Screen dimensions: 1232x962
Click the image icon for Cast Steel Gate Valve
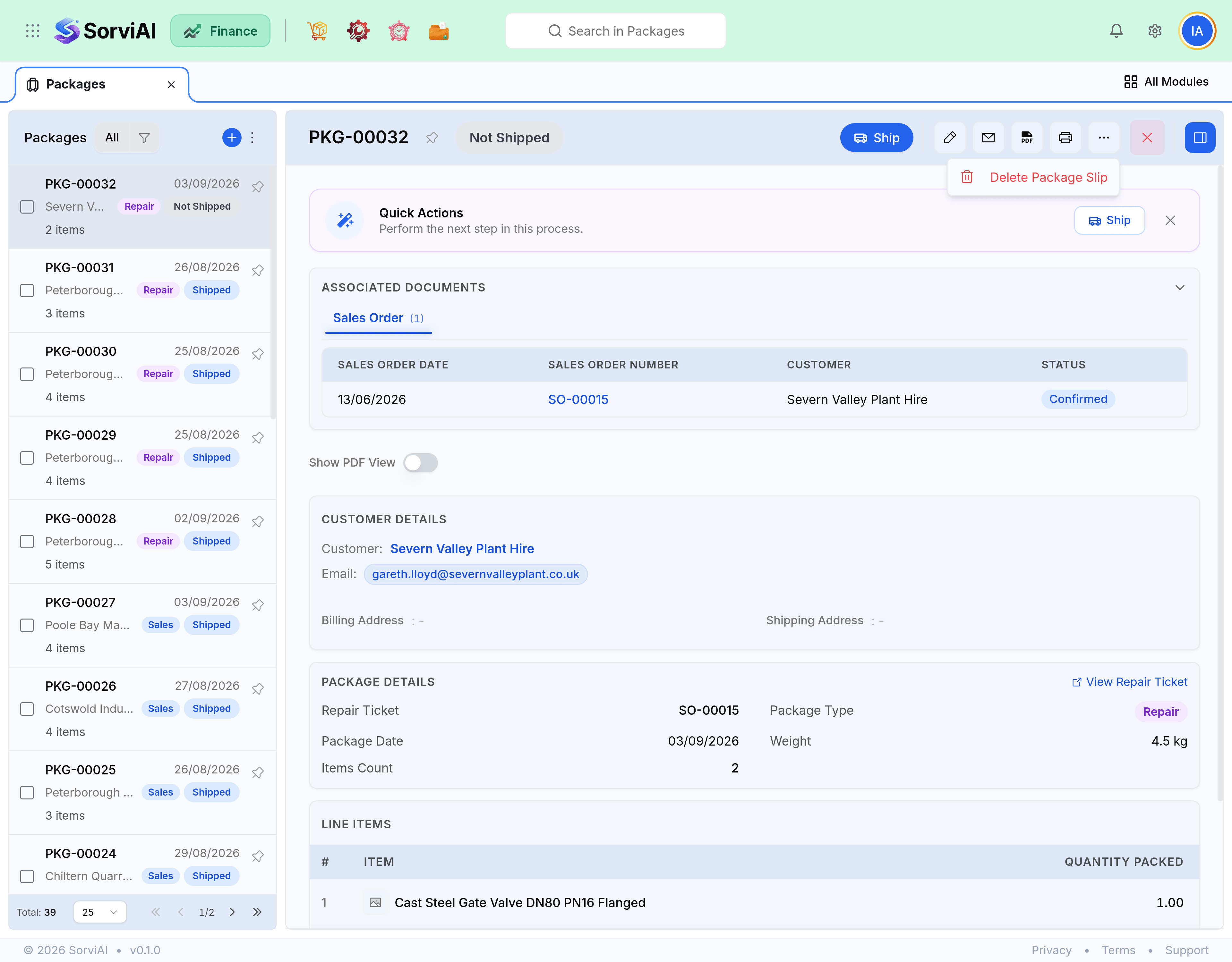[375, 903]
